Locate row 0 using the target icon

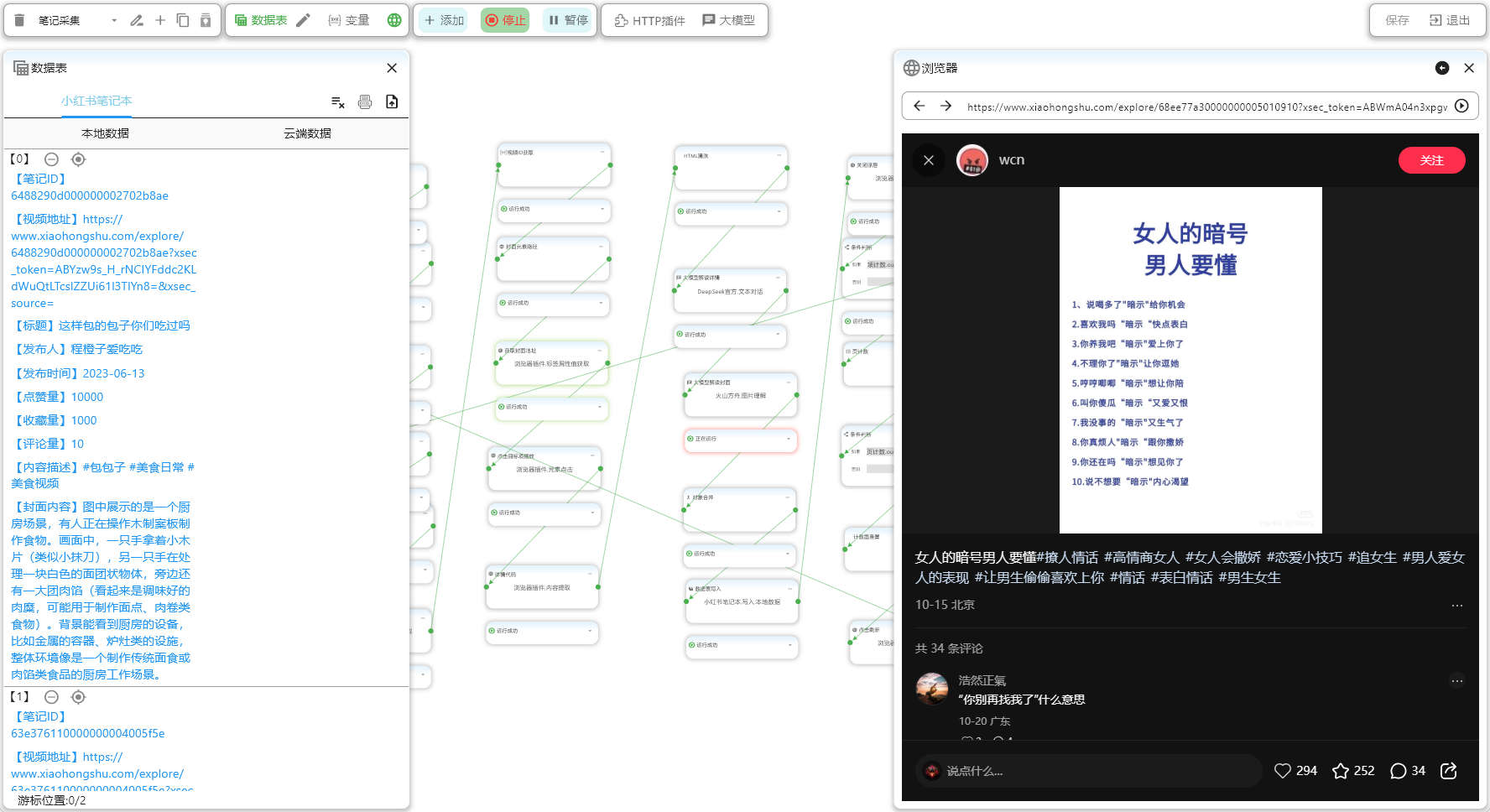tap(78, 159)
